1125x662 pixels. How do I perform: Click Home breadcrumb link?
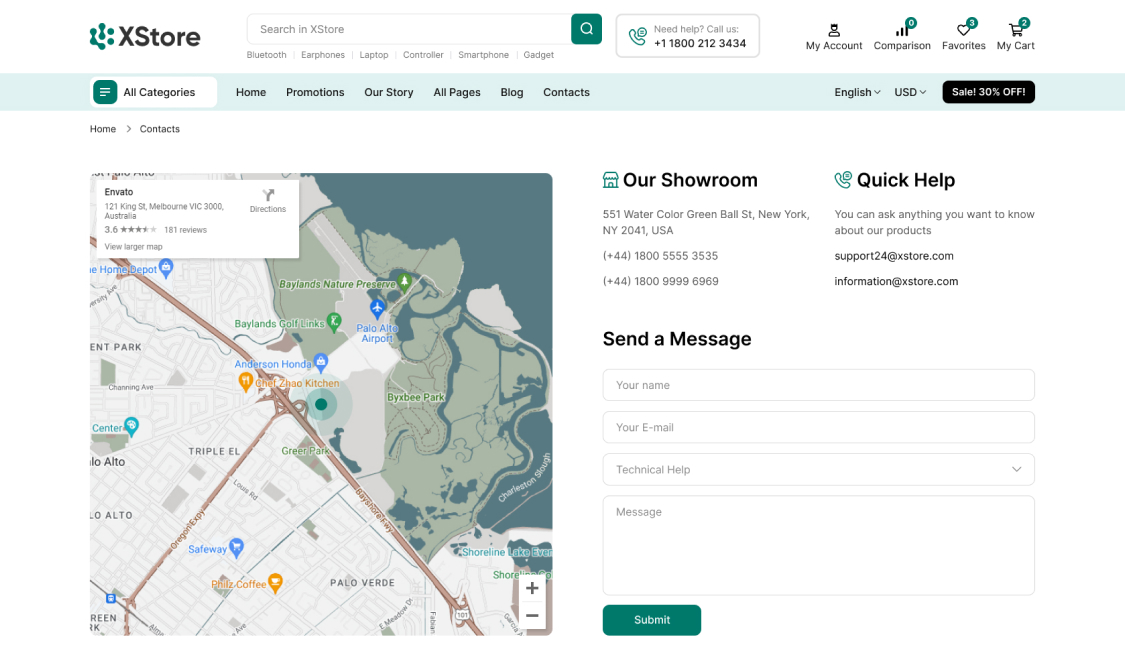(103, 129)
